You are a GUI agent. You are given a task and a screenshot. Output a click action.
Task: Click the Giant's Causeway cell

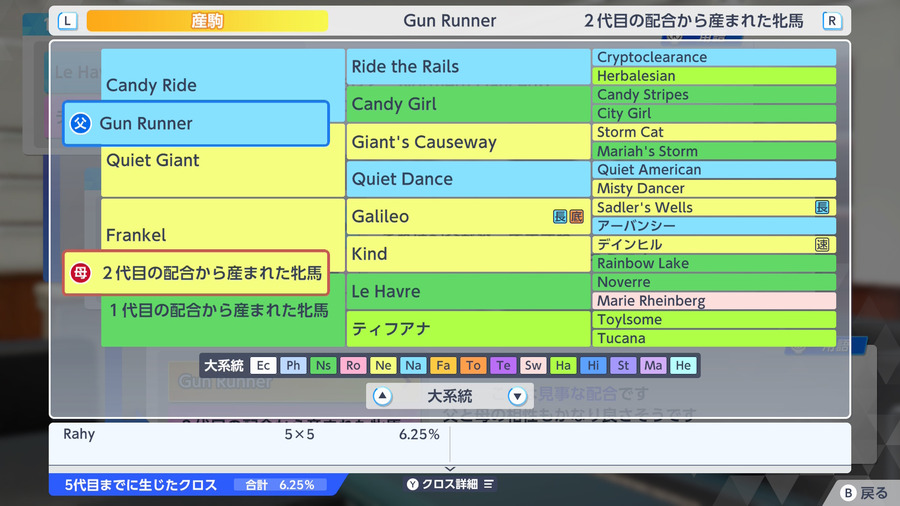click(468, 142)
